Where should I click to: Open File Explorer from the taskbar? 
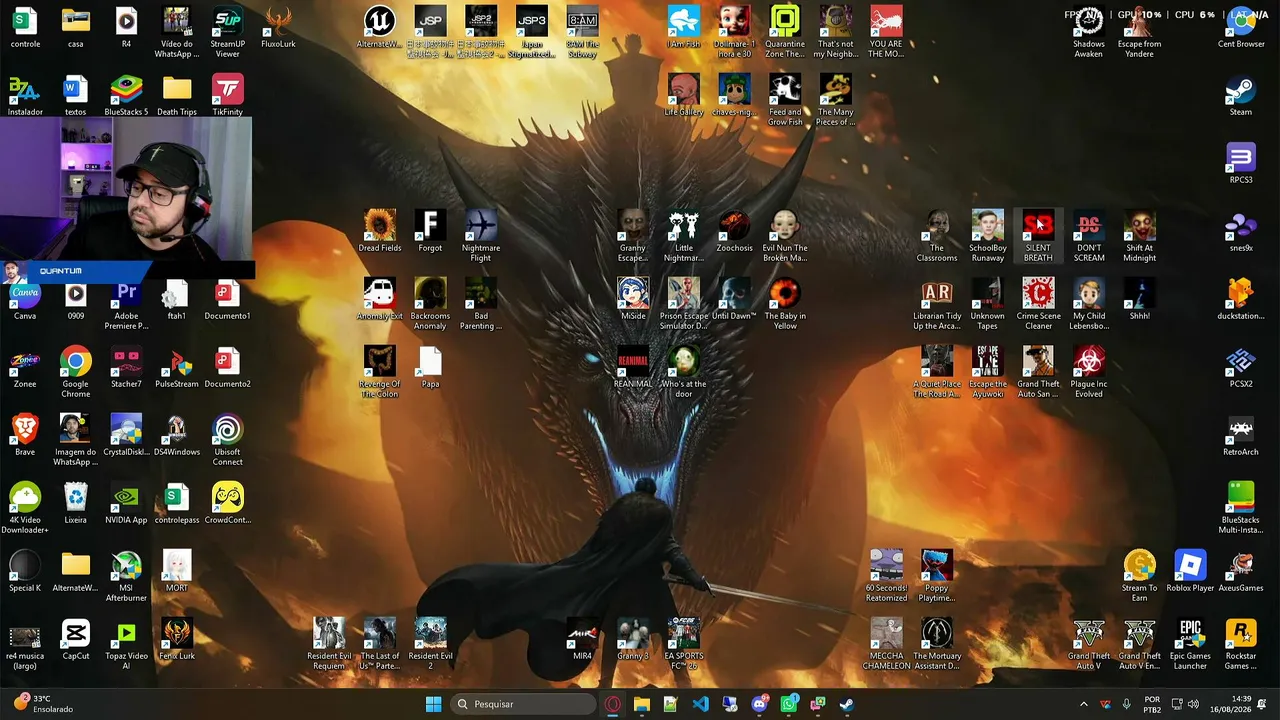click(642, 704)
